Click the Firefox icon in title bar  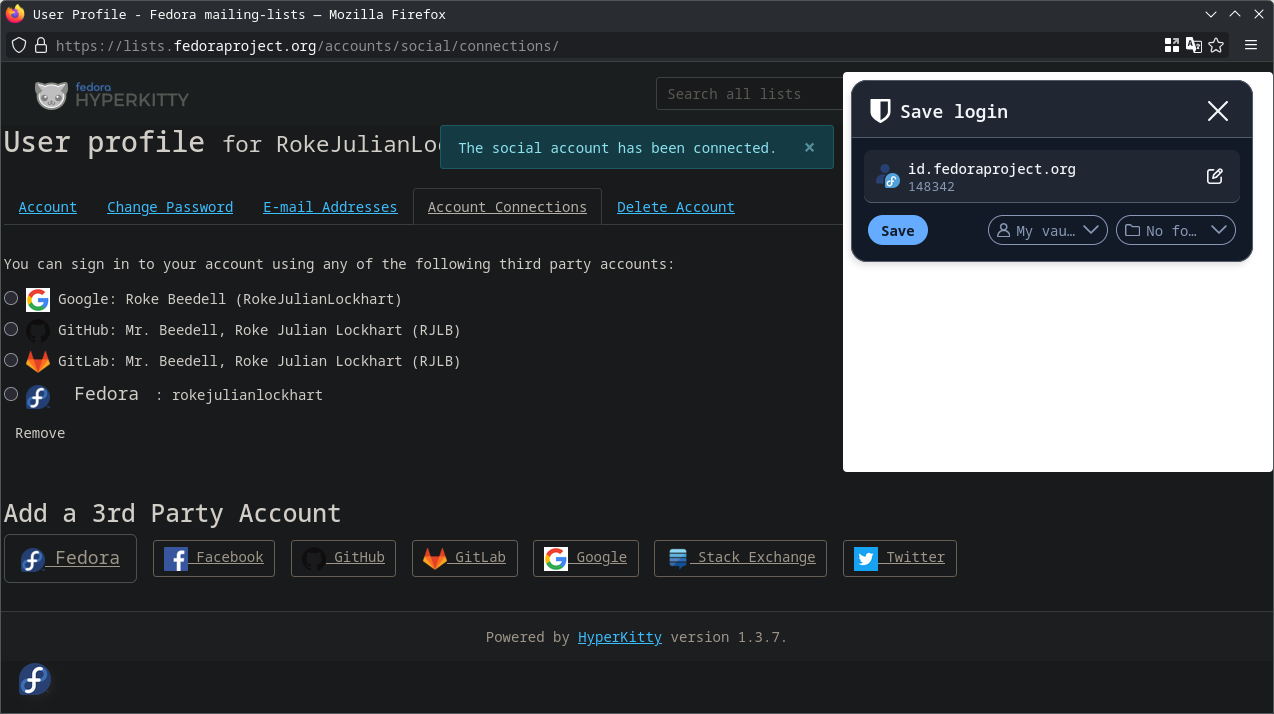[x=15, y=14]
